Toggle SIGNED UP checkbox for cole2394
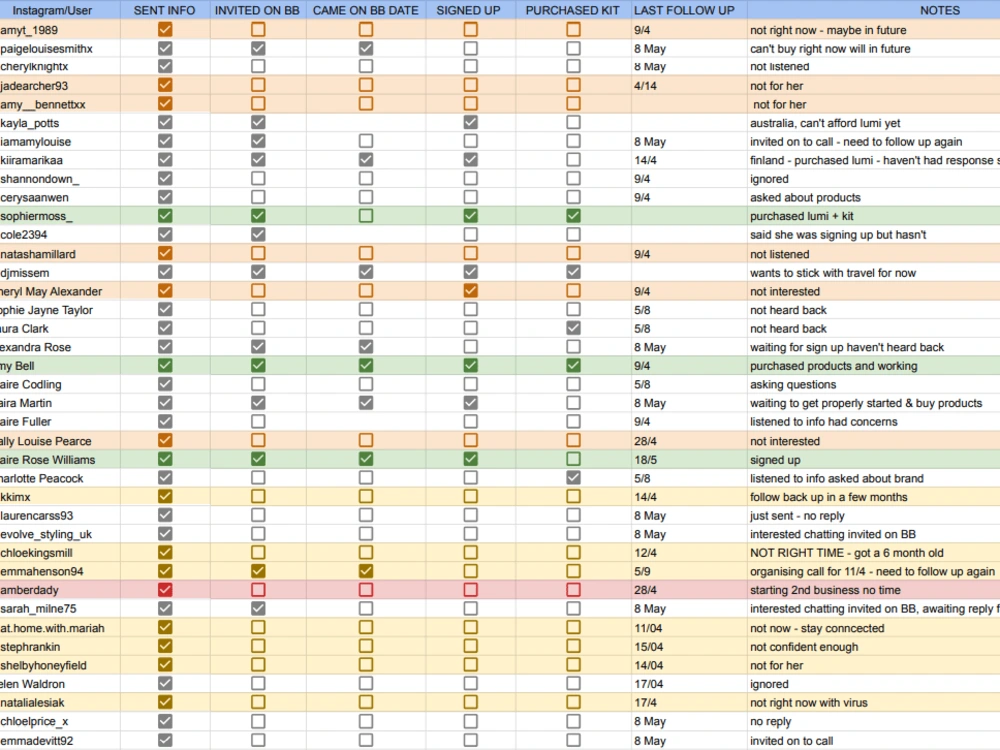The width and height of the screenshot is (1000, 750). click(x=471, y=234)
